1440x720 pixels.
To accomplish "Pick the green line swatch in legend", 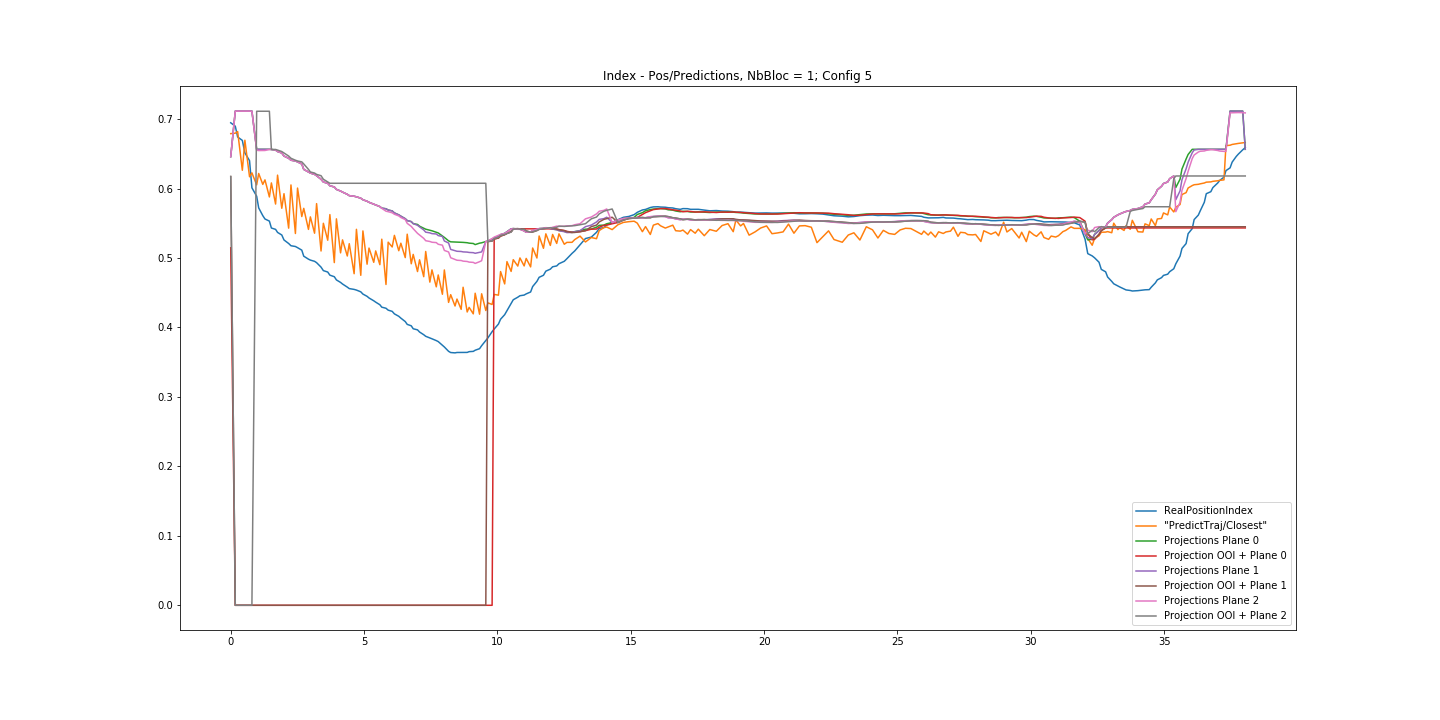I will click(x=1148, y=540).
